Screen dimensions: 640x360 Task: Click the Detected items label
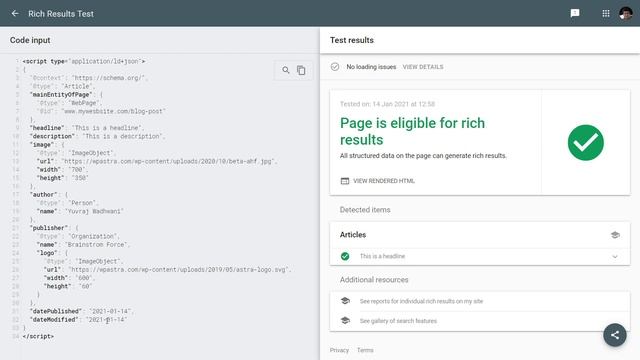point(365,210)
